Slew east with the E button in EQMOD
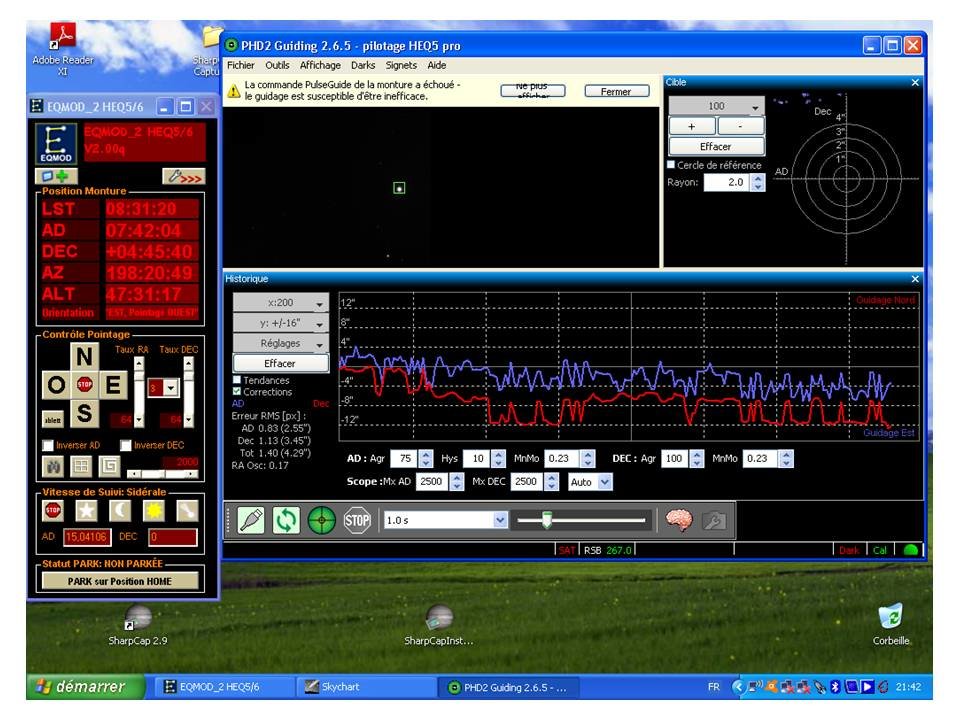960x720 pixels. (113, 385)
